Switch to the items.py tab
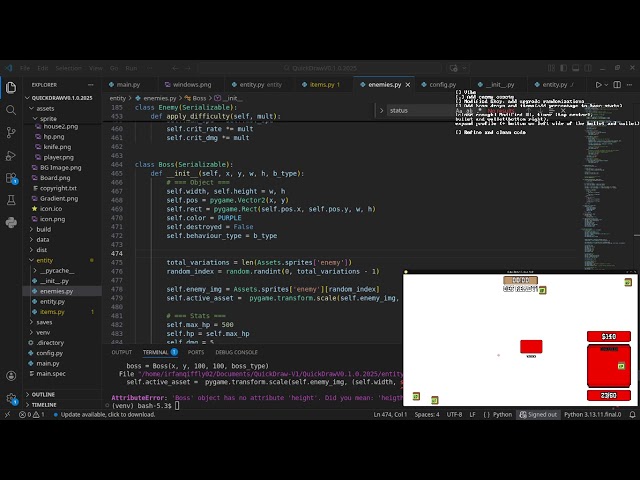640x480 pixels. pos(322,85)
